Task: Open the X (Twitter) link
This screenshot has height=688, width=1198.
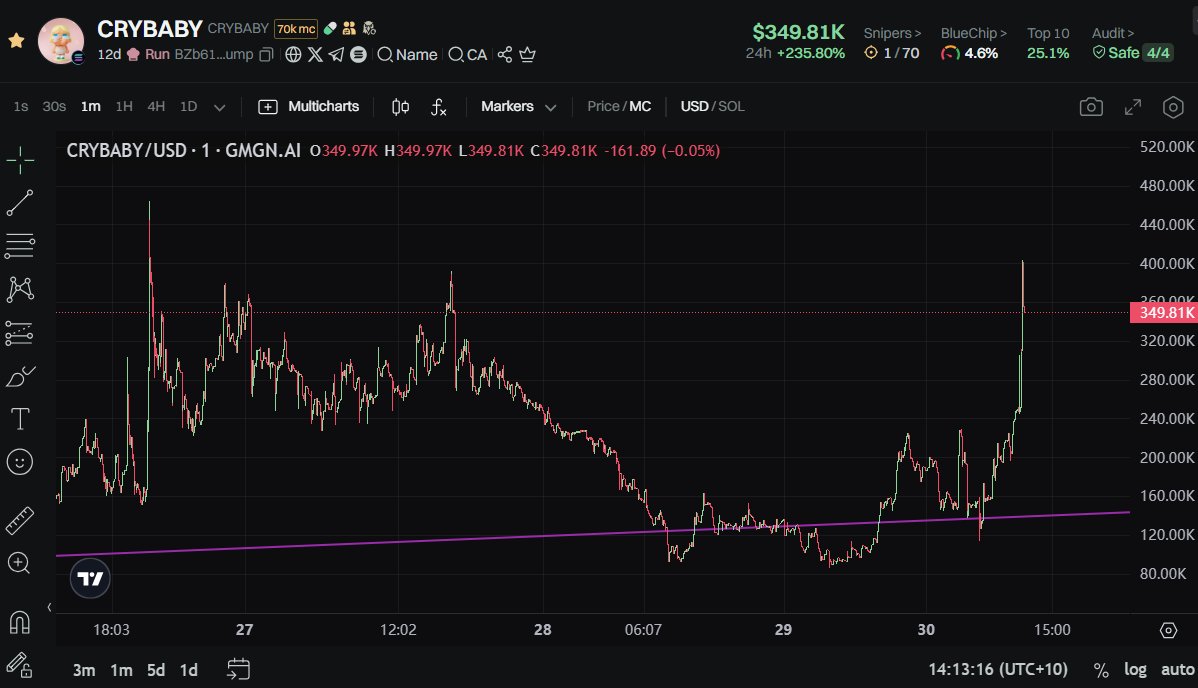Action: (315, 54)
